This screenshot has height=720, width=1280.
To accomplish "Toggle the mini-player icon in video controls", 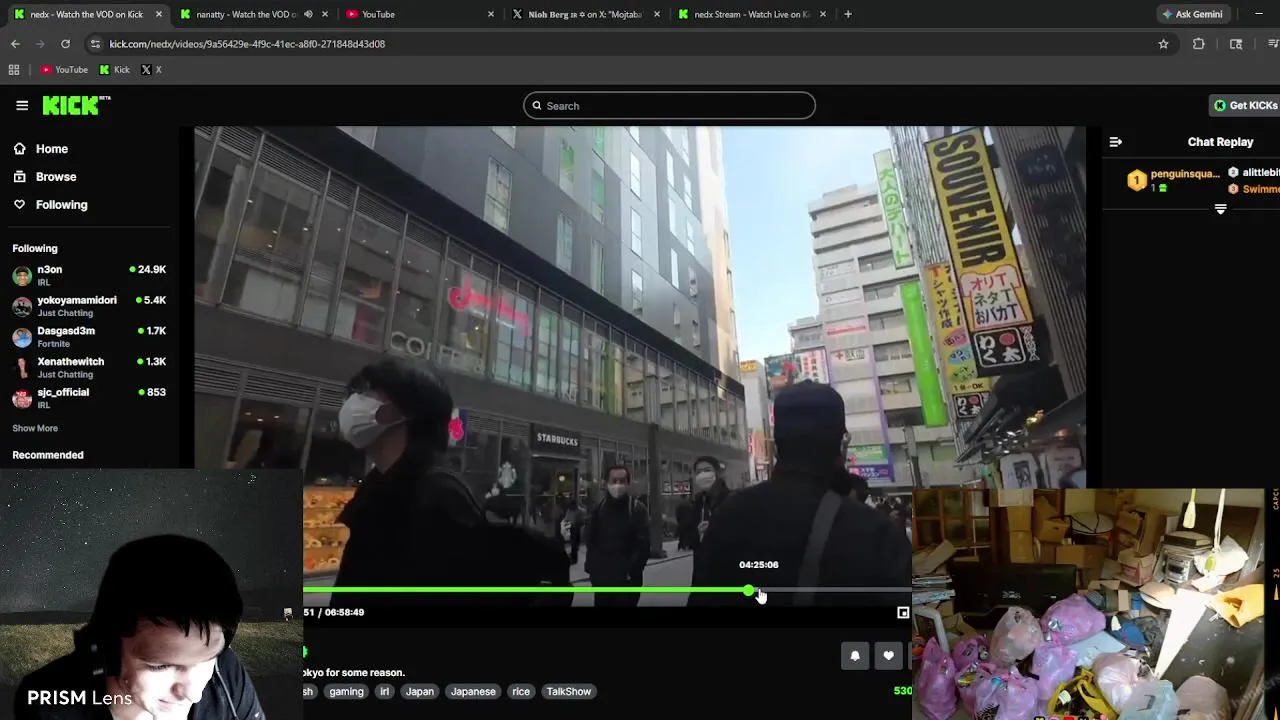I will point(903,613).
